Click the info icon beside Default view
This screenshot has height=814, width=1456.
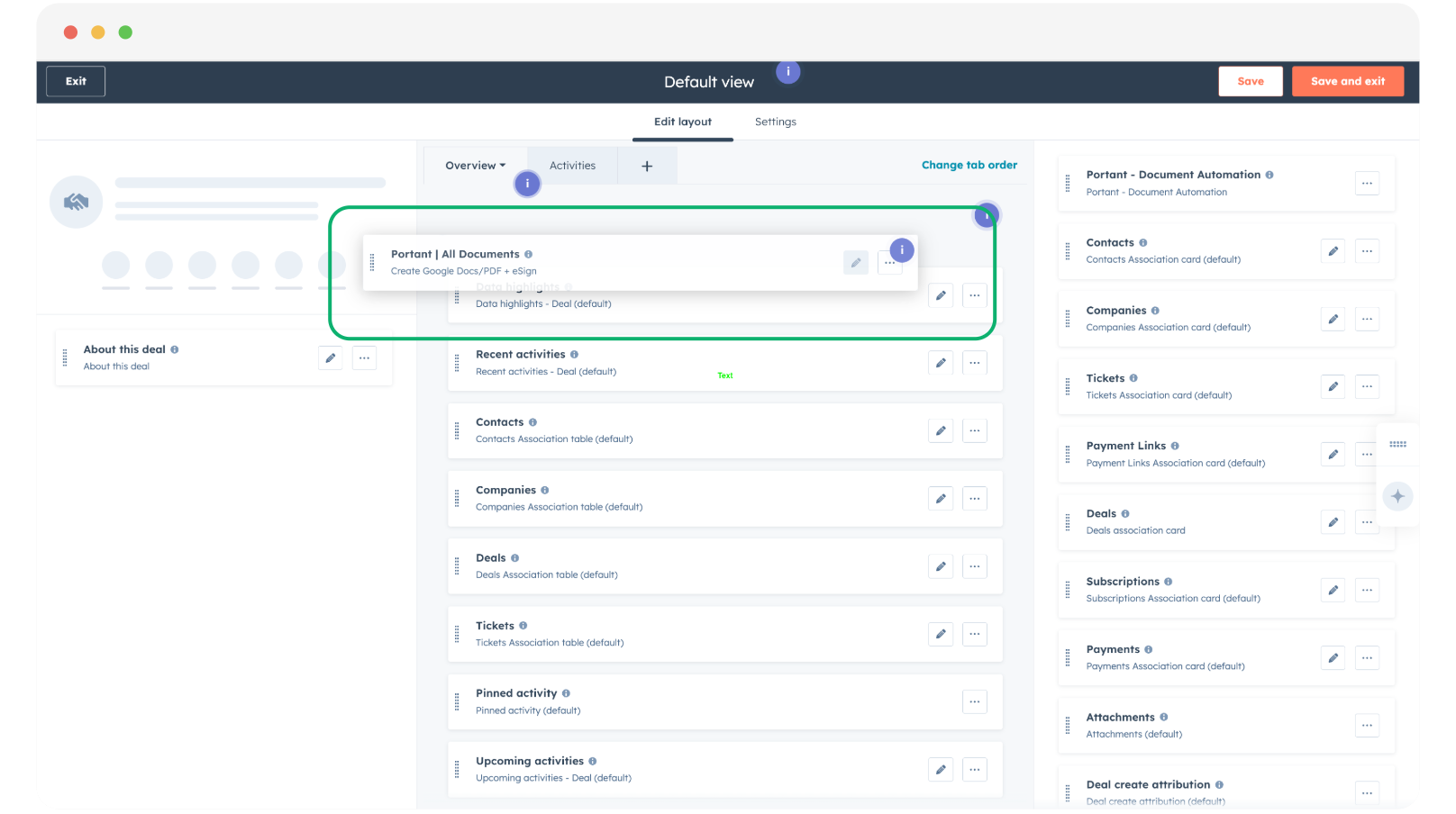pos(788,72)
